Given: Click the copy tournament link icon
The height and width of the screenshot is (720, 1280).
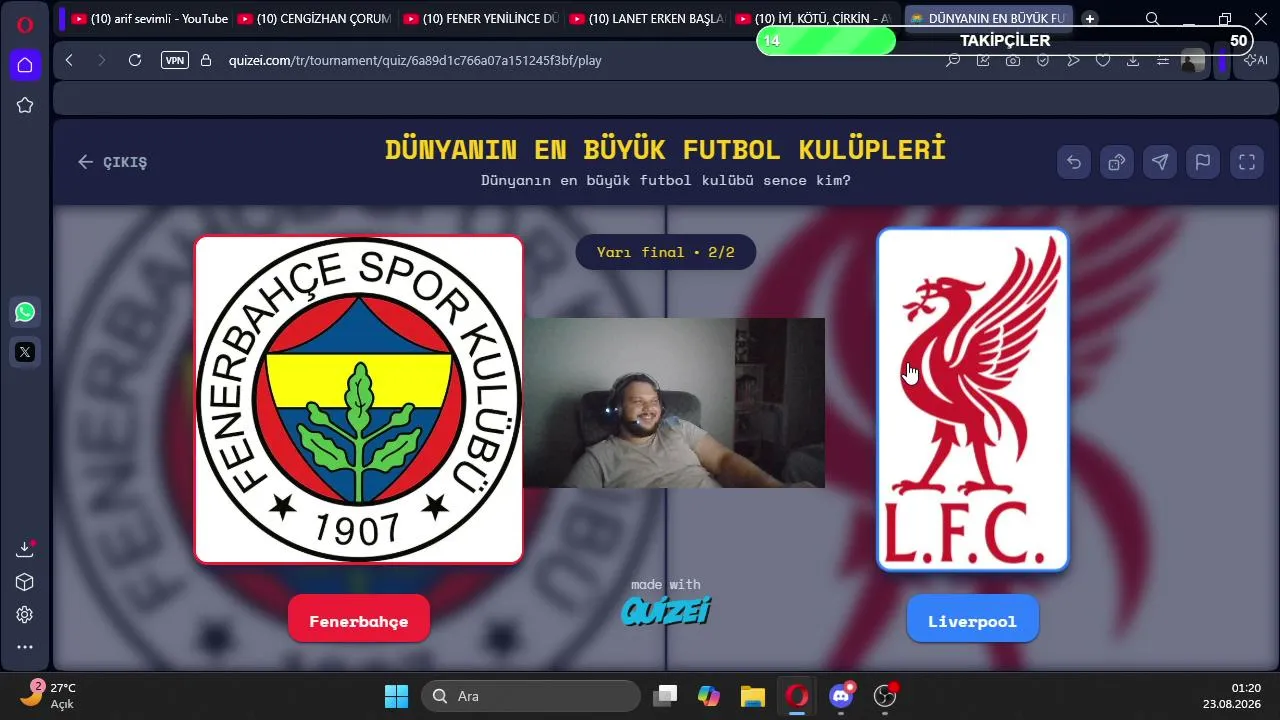Looking at the screenshot, I should click(x=1117, y=162).
